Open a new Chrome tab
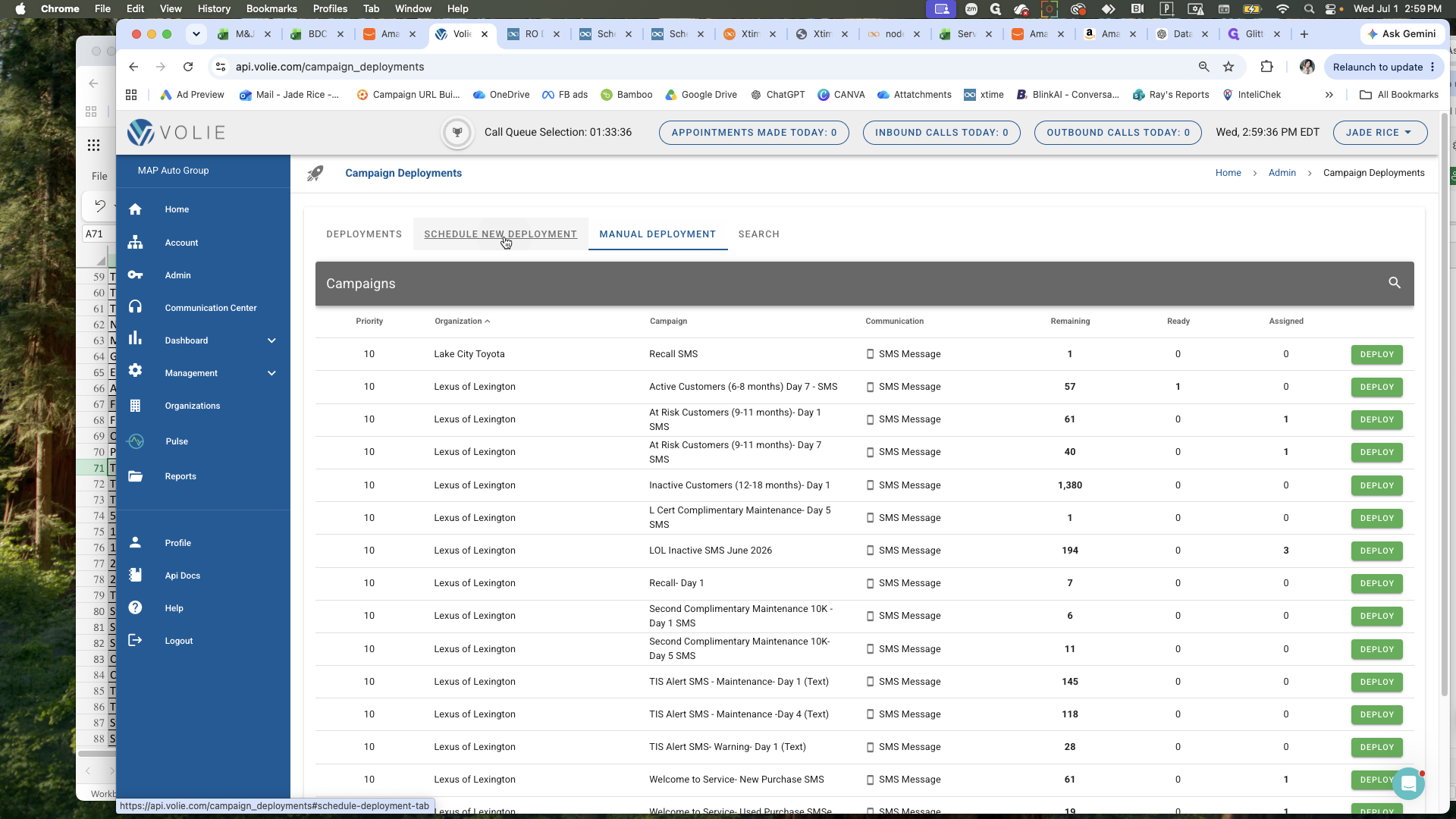Viewport: 1456px width, 819px height. coord(1304,34)
